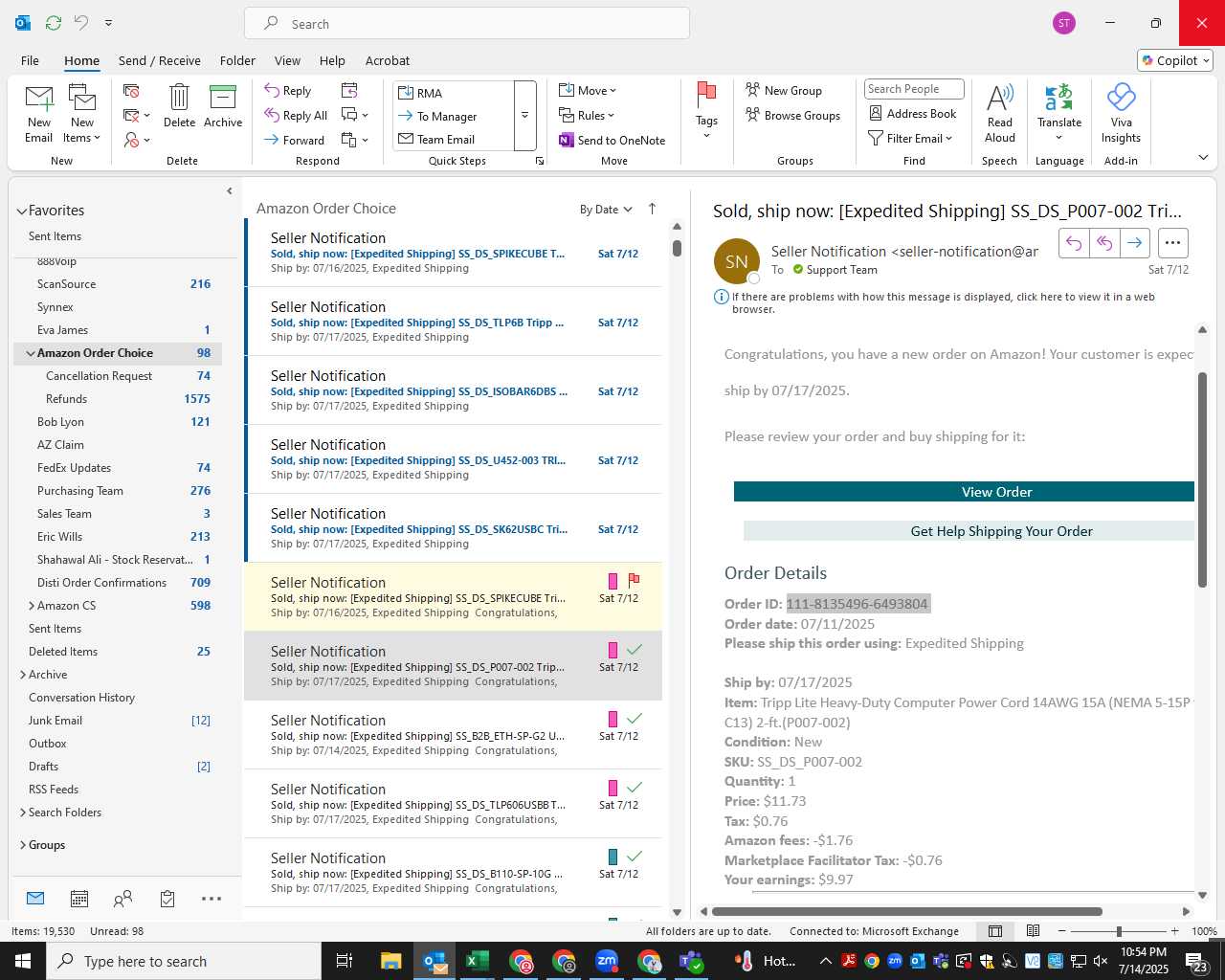The image size is (1225, 980).
Task: Click Get Help Shipping Your Order
Action: pos(969,531)
